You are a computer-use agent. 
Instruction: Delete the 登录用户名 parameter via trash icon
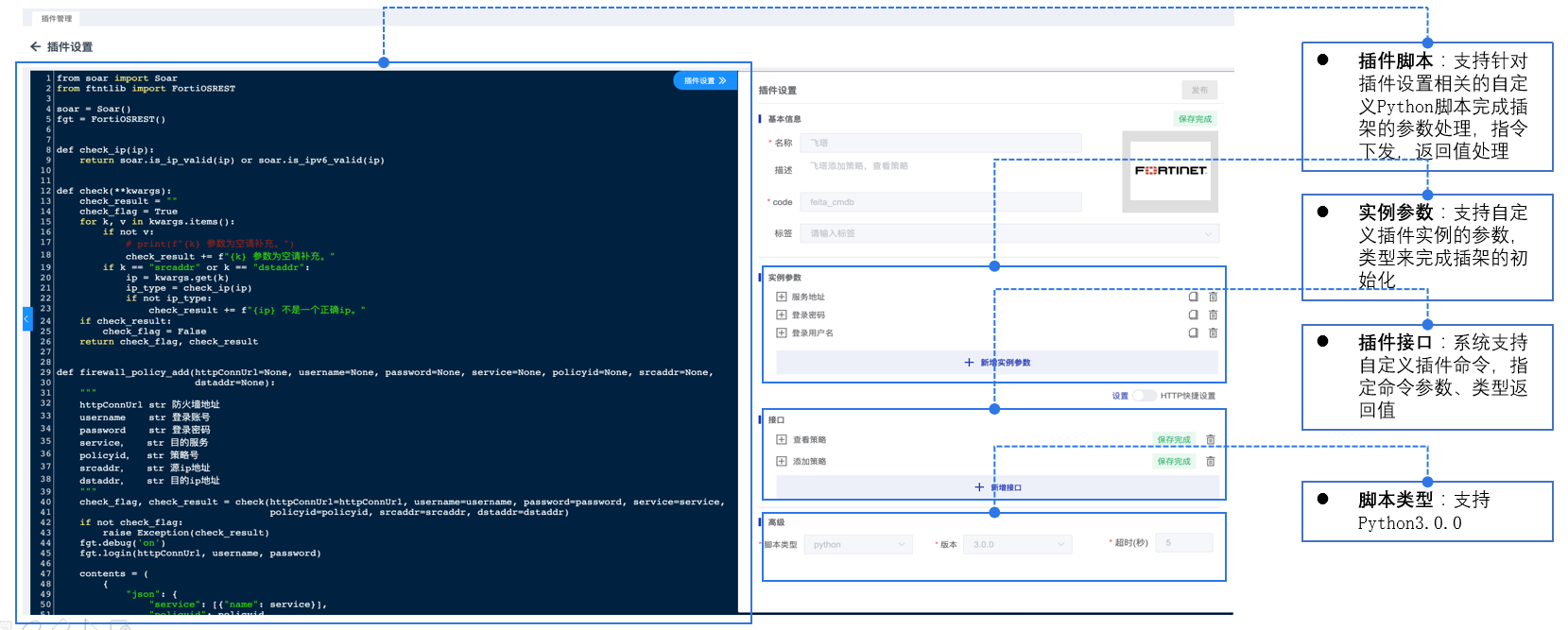click(1213, 332)
